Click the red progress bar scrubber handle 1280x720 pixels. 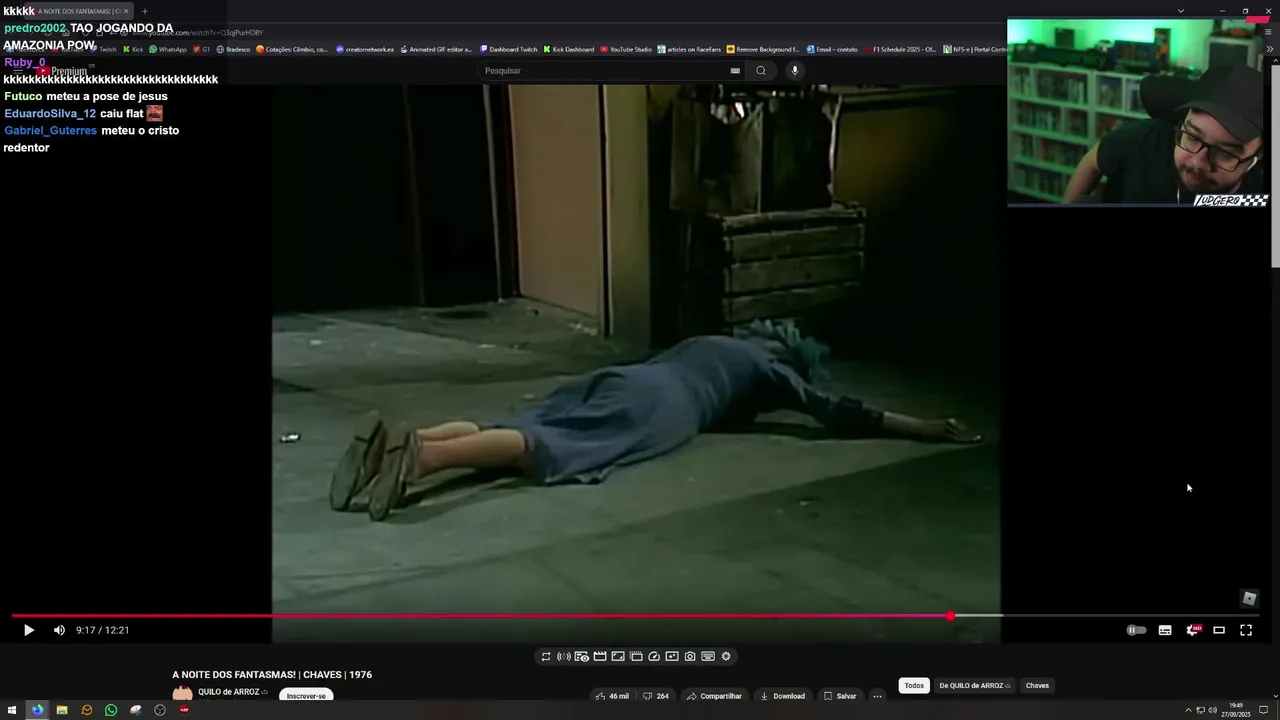(x=950, y=616)
